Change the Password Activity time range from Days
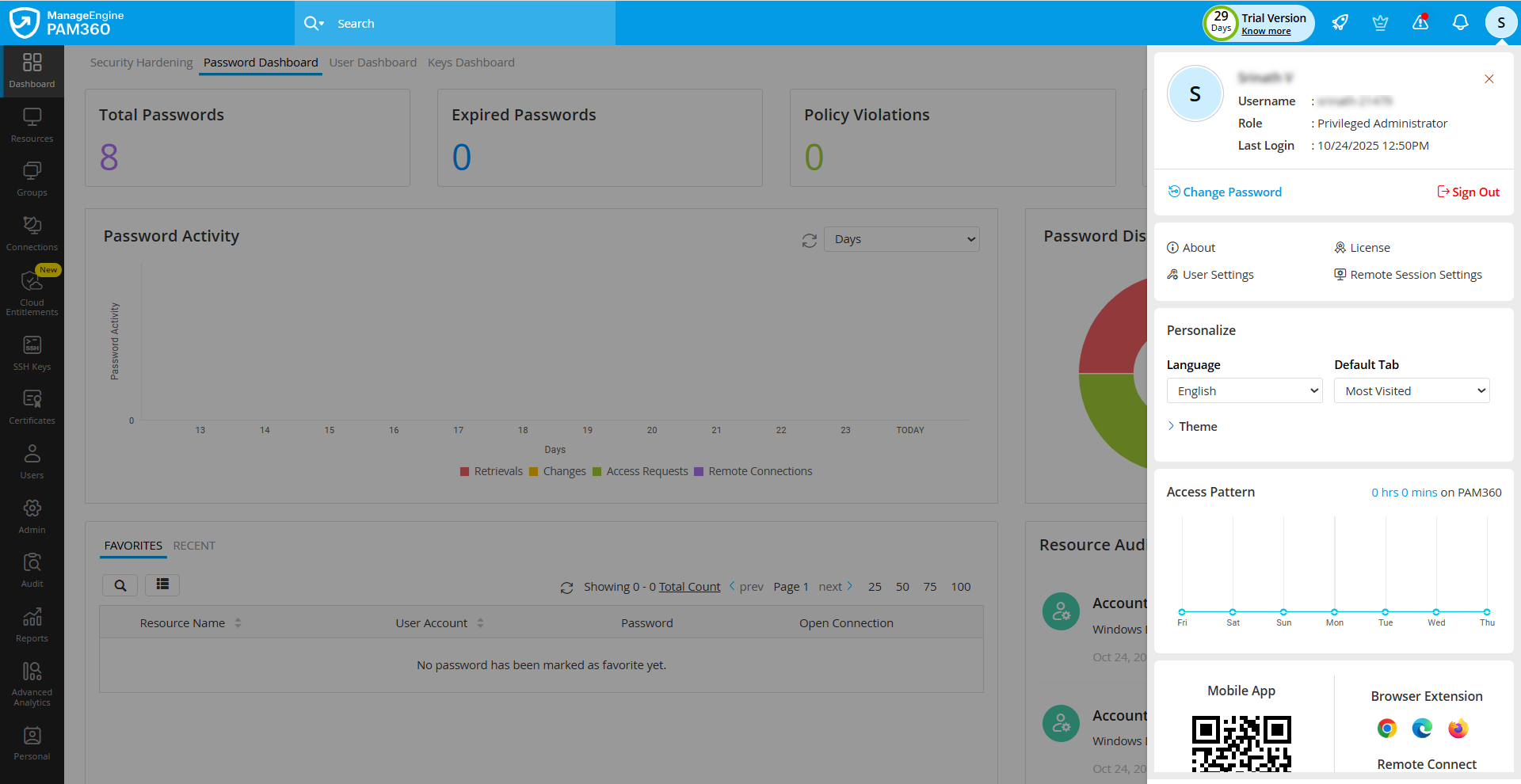The height and width of the screenshot is (784, 1521). (x=901, y=238)
